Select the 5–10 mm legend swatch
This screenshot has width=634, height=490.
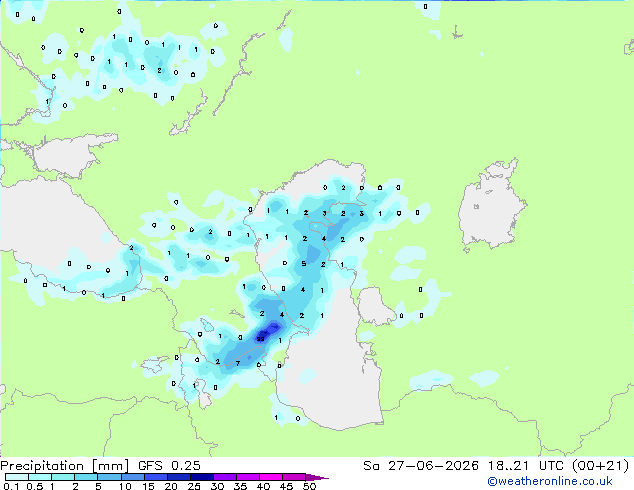click(x=109, y=477)
